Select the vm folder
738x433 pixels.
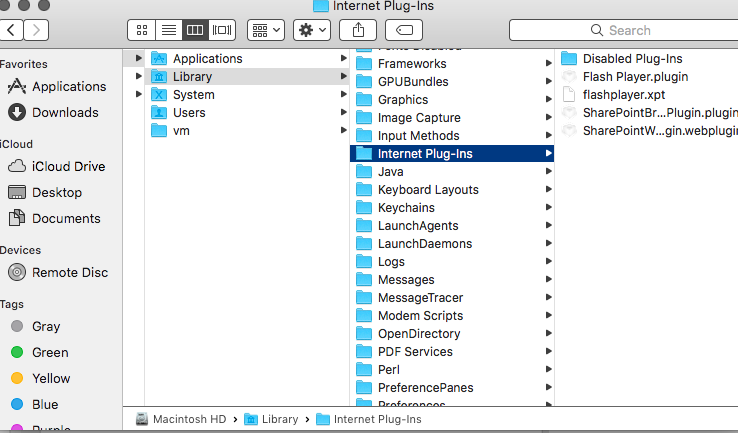(x=247, y=131)
